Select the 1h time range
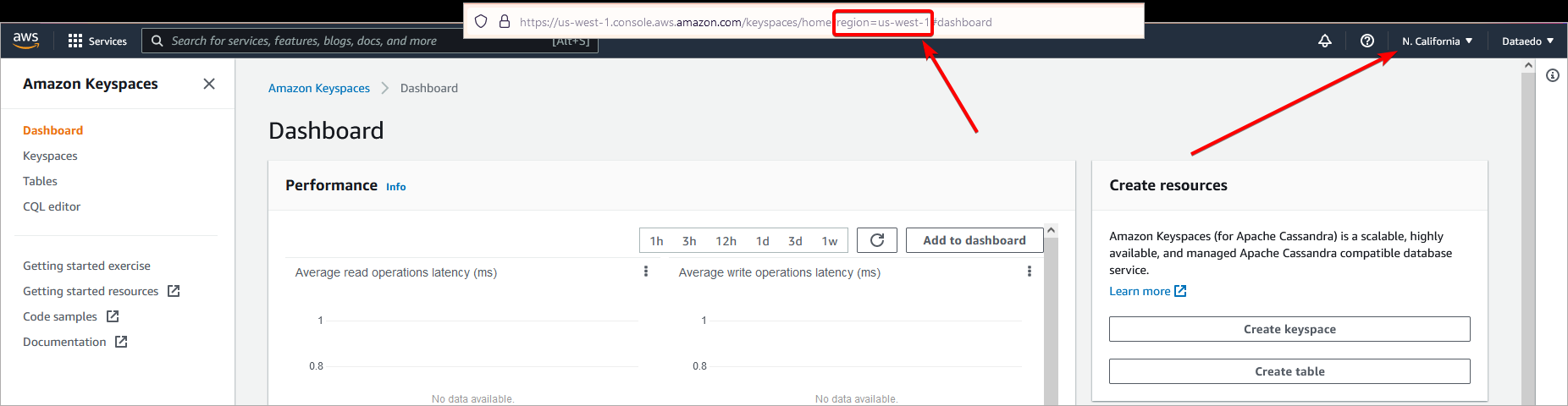The width and height of the screenshot is (1568, 406). tap(656, 241)
